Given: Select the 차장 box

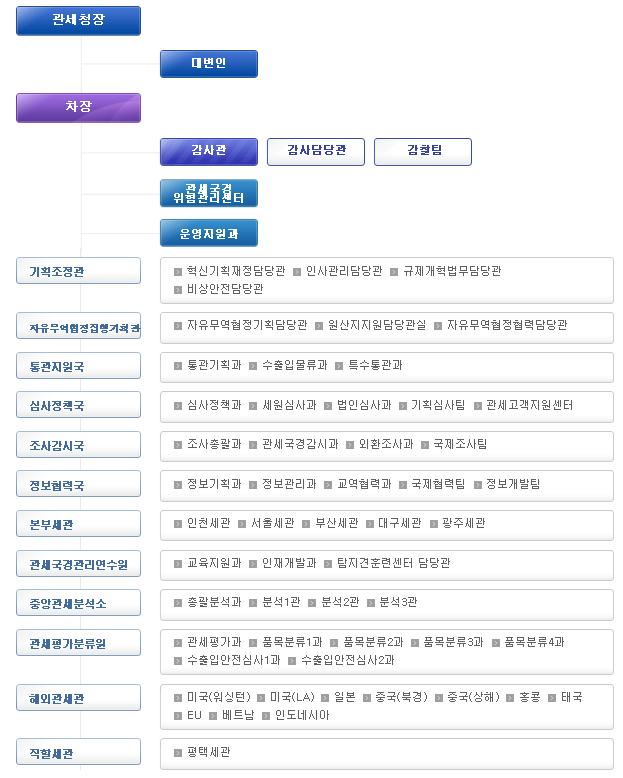Looking at the screenshot, I should click(78, 108).
